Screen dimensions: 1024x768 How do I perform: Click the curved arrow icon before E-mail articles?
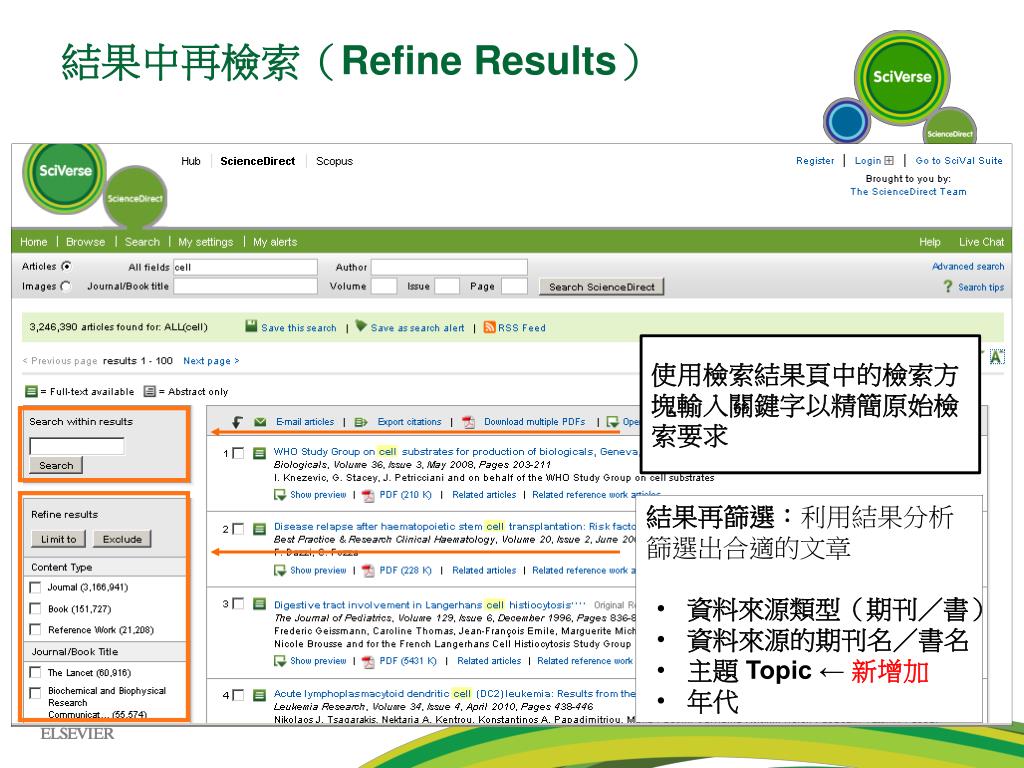(236, 423)
